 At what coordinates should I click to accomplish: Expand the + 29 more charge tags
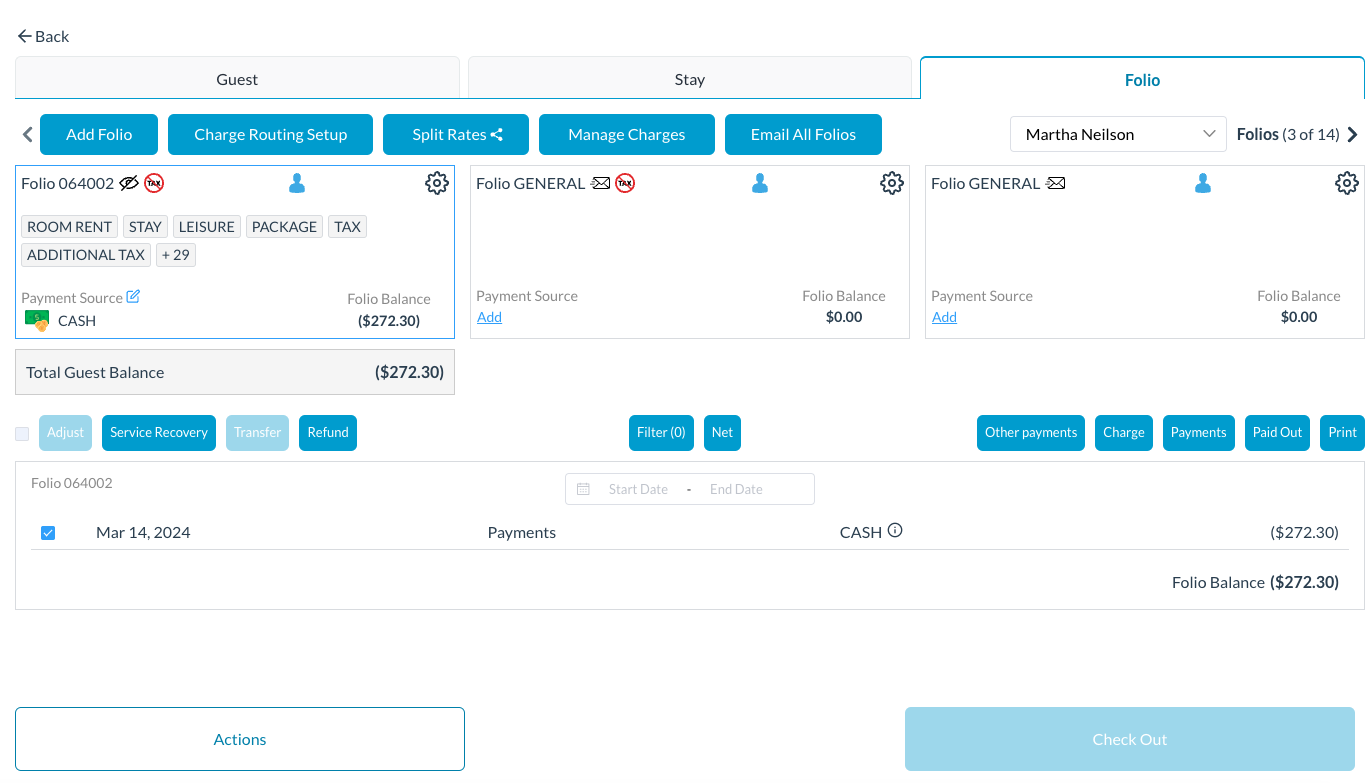click(176, 255)
